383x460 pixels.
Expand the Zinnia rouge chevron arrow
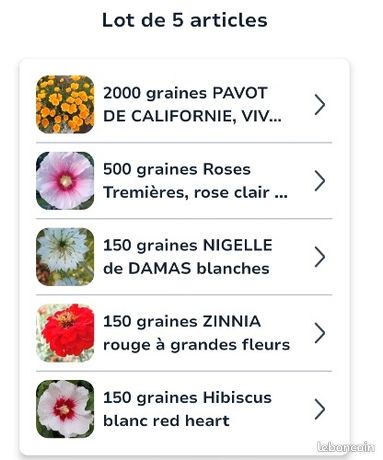coord(320,333)
